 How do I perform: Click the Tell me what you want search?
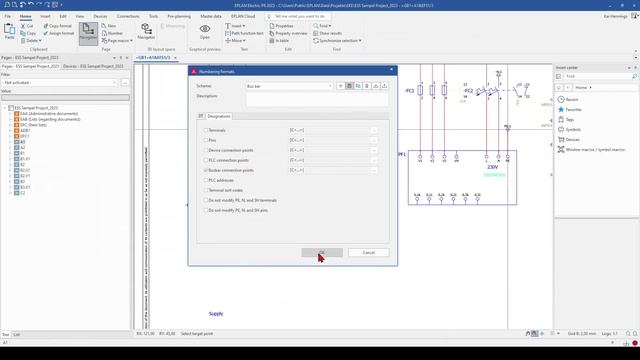298,16
